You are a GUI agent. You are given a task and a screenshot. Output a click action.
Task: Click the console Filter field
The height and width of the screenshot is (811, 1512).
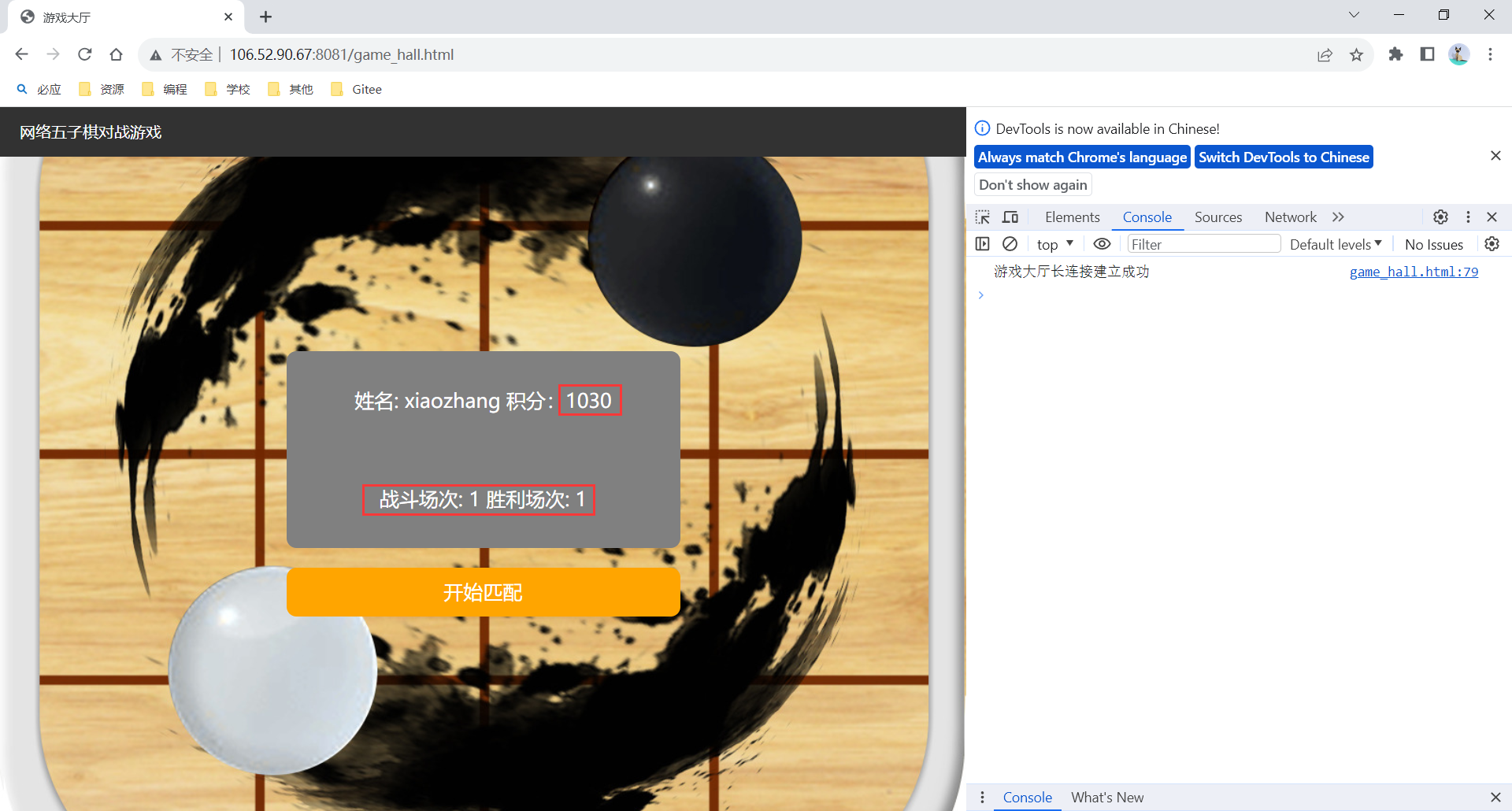point(1203,244)
